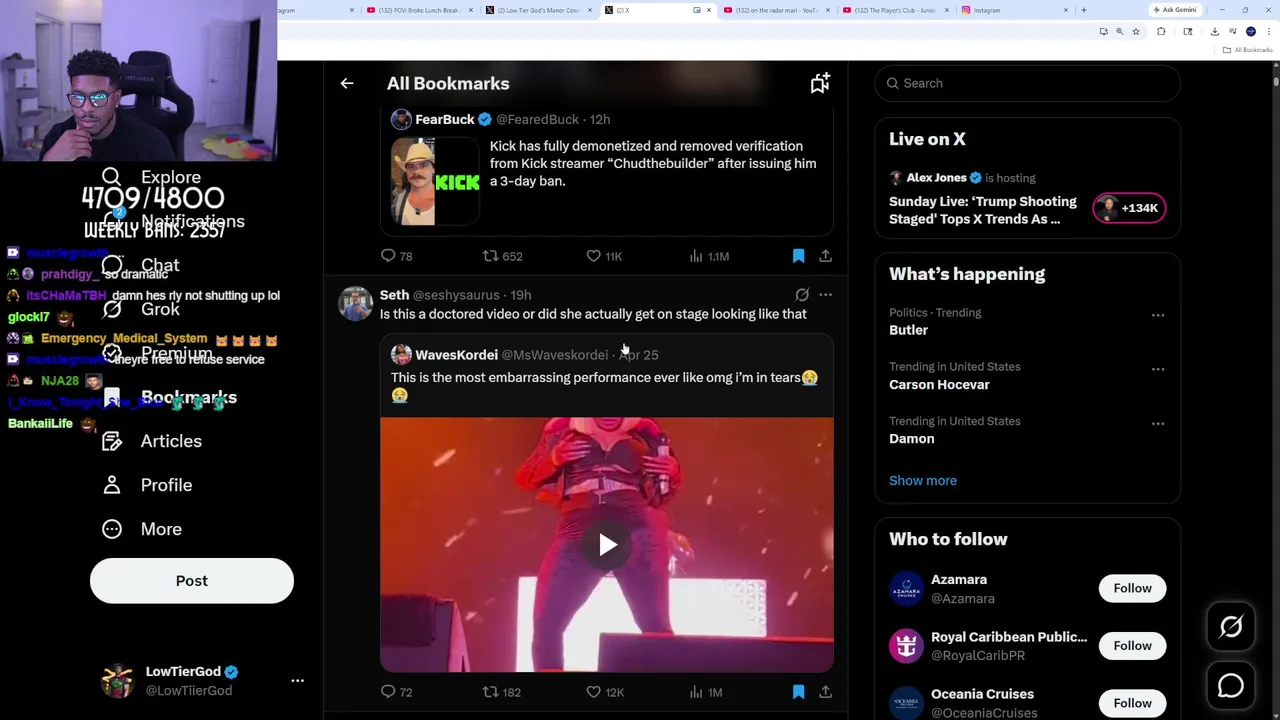Go back using the All Bookmarks arrow
1280x720 pixels.
point(347,84)
